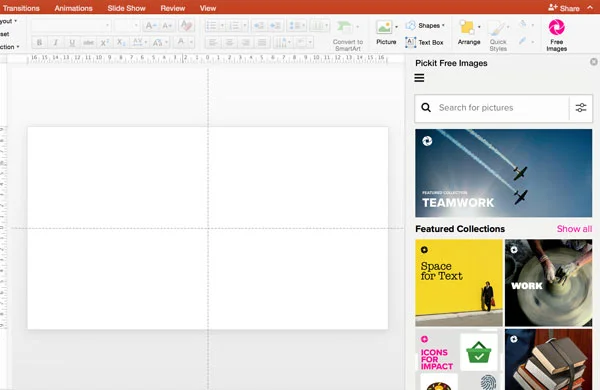
Task: Open the search filter settings icon
Action: 580,108
